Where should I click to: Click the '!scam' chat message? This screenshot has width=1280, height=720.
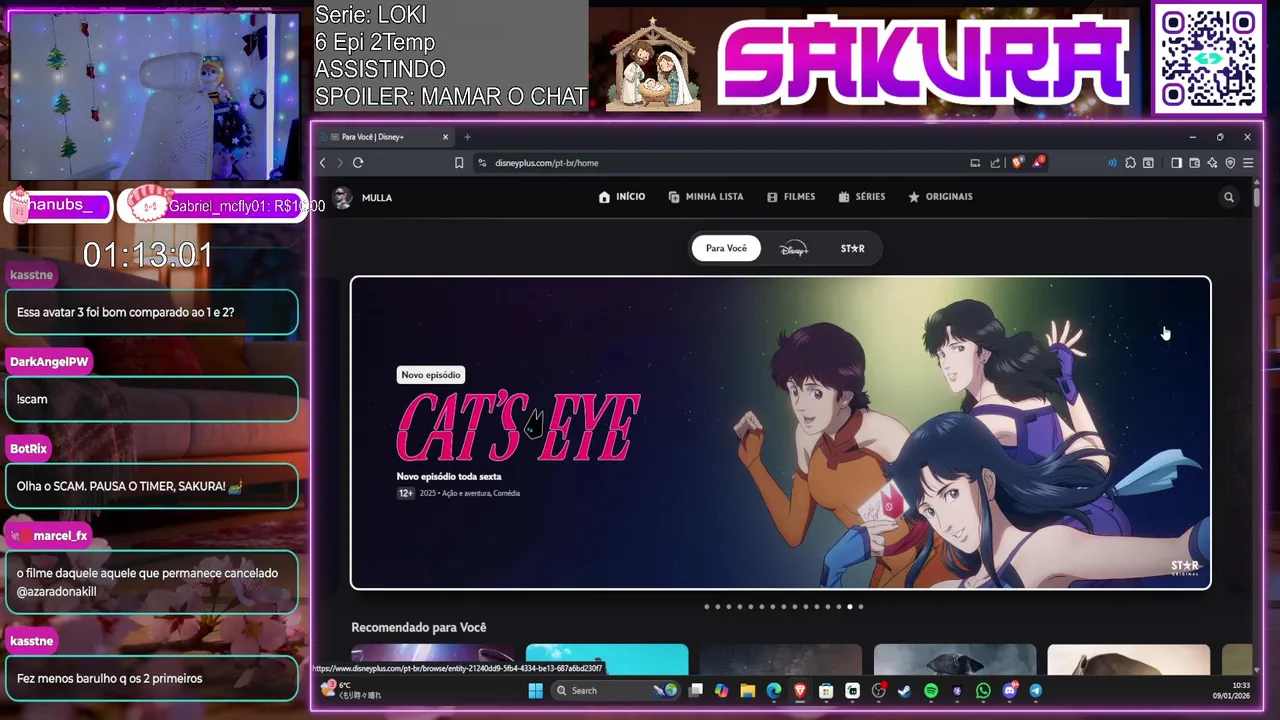coord(152,399)
